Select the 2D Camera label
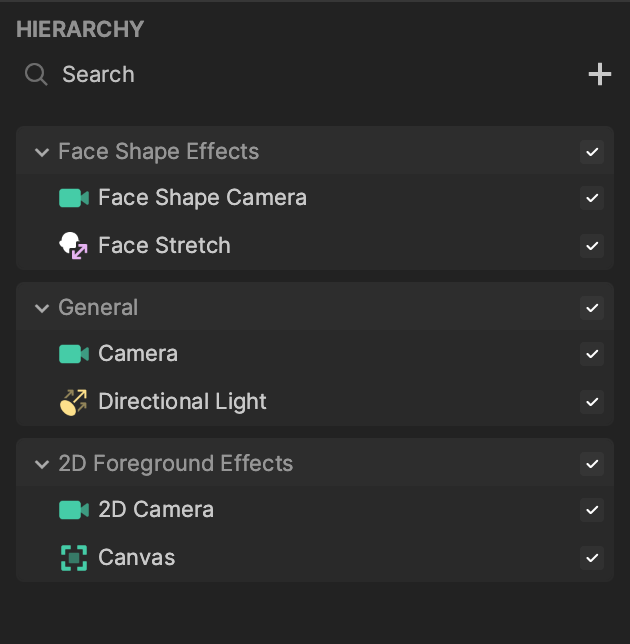Screen dimensions: 630x644 pos(156,510)
